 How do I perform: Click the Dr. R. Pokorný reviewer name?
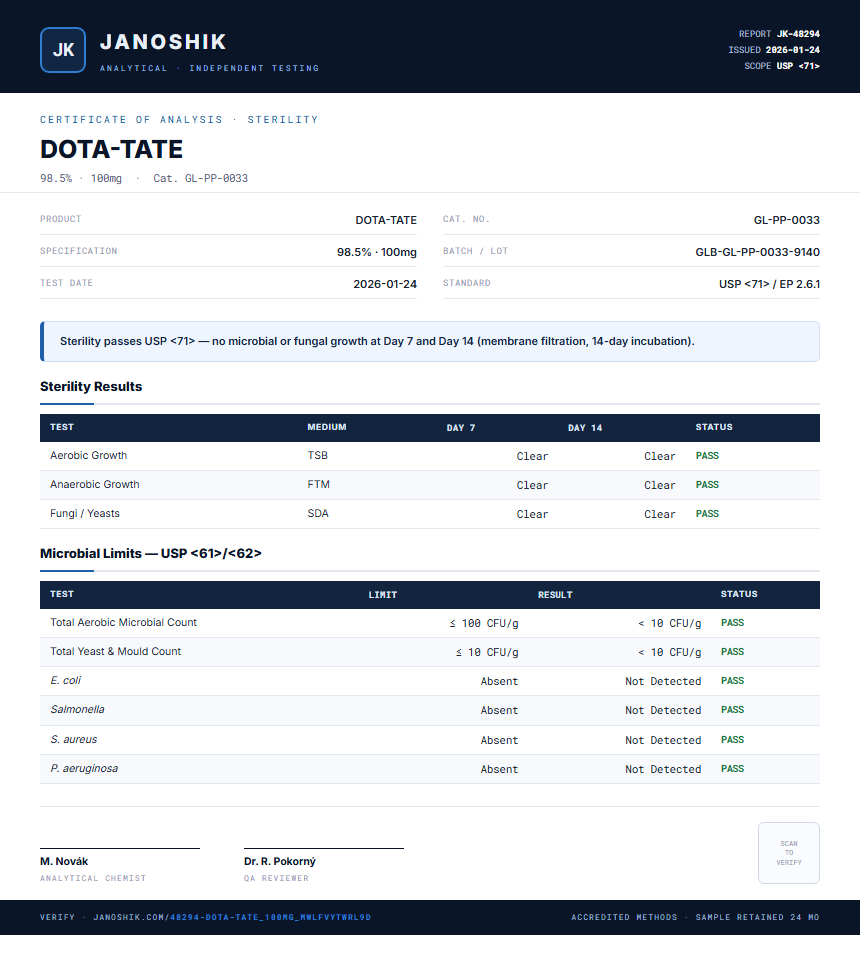pos(280,861)
